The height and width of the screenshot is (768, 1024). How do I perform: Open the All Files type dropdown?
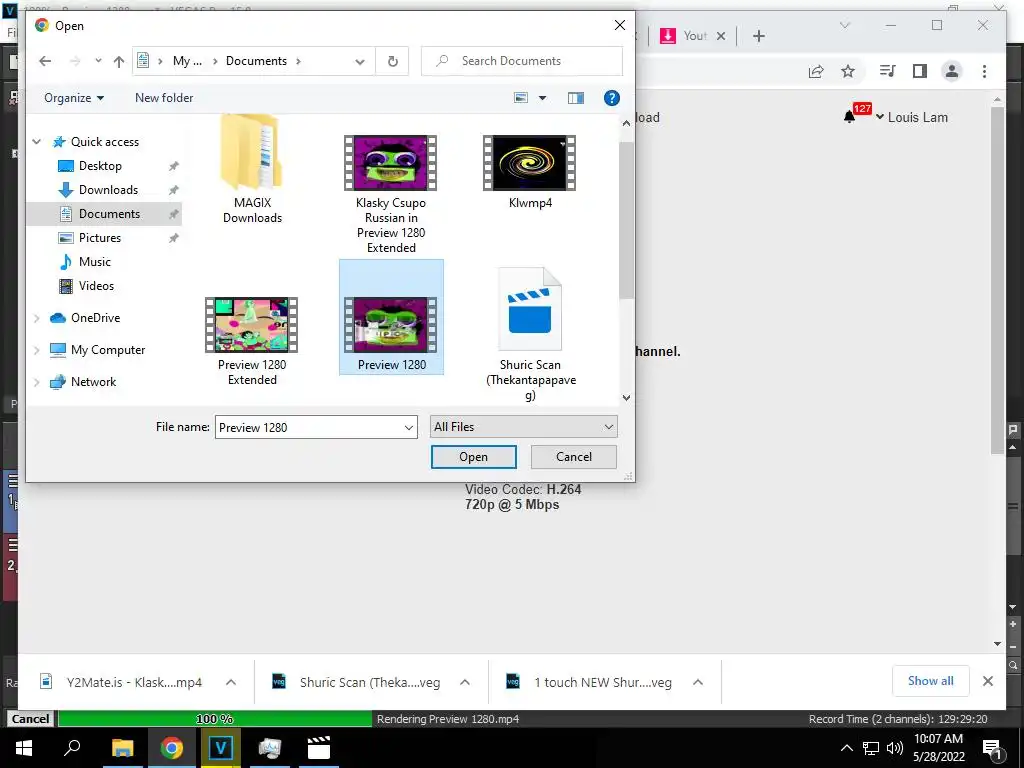523,427
